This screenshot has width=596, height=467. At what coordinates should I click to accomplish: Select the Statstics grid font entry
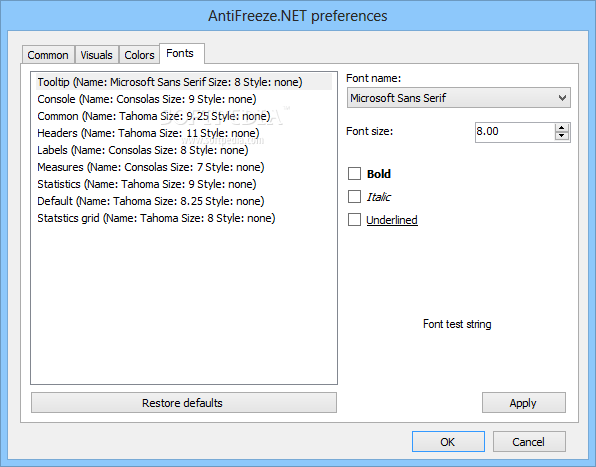tap(184, 218)
